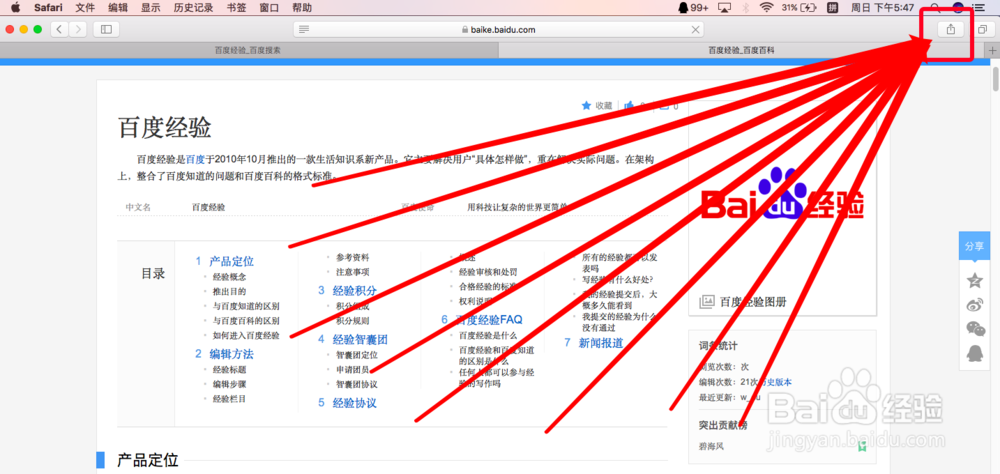Open the Apple menu

coord(15,8)
